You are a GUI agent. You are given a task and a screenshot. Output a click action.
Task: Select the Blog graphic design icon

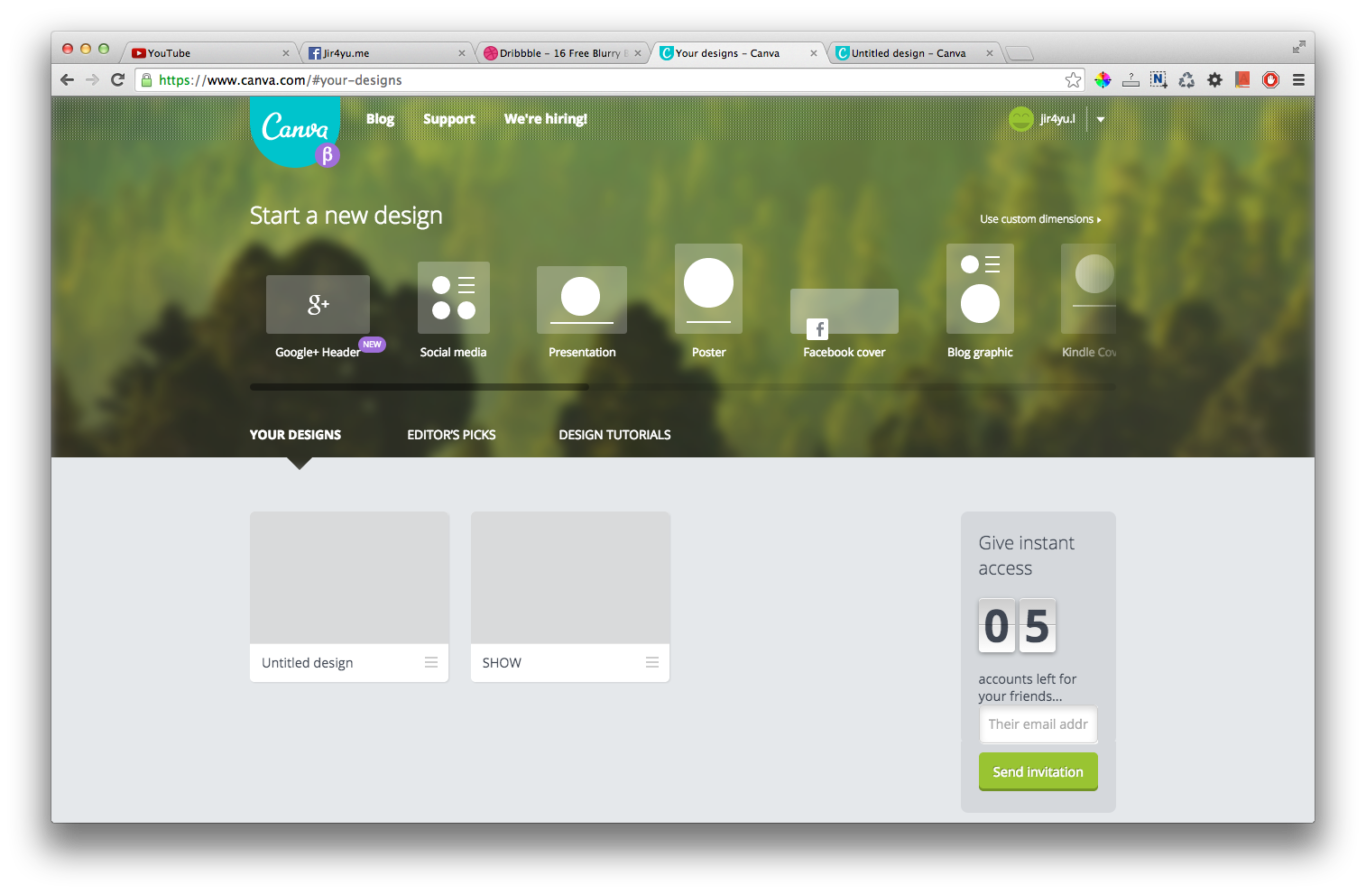[x=980, y=288]
